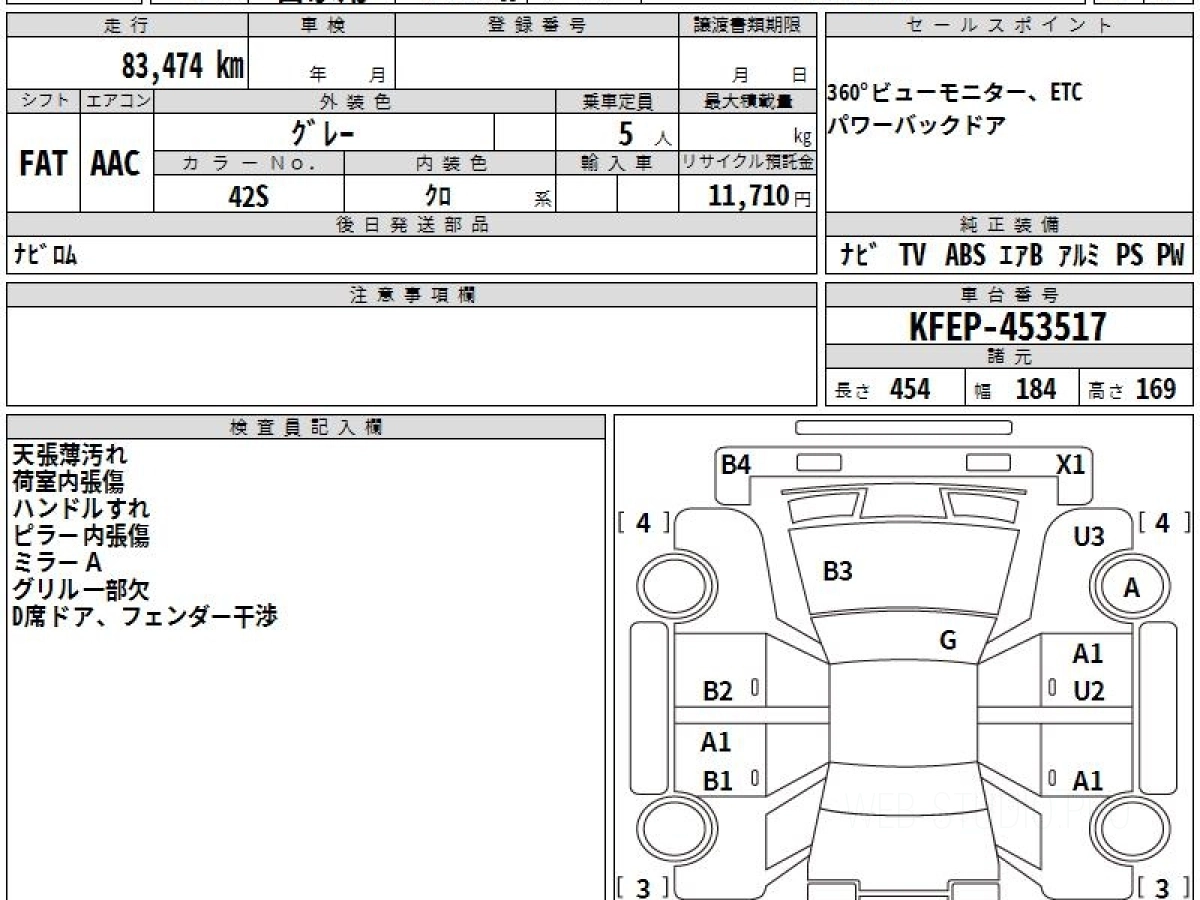Select the グリル一部欠 inspector note
1200x900 pixels.
(81, 590)
